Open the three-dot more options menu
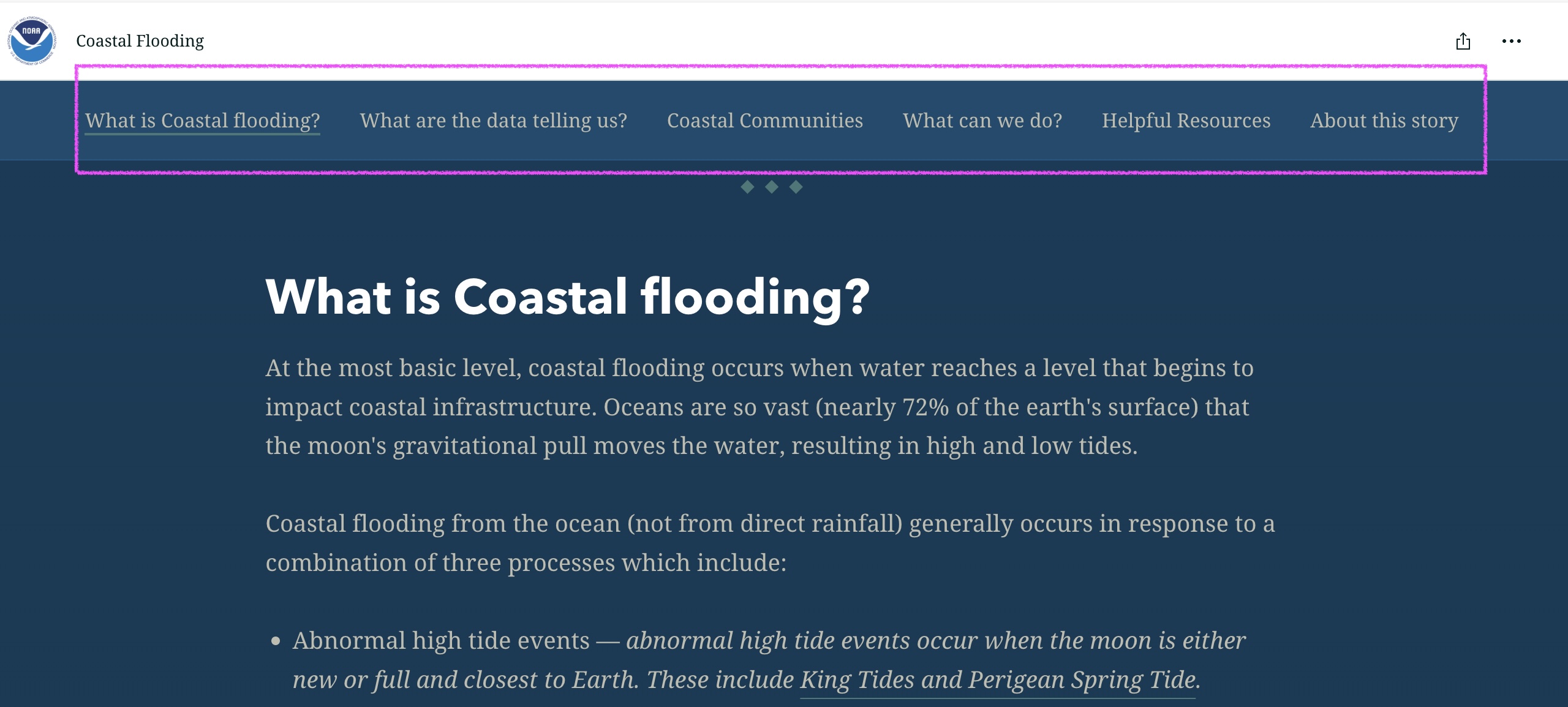1568x707 pixels. 1511,41
